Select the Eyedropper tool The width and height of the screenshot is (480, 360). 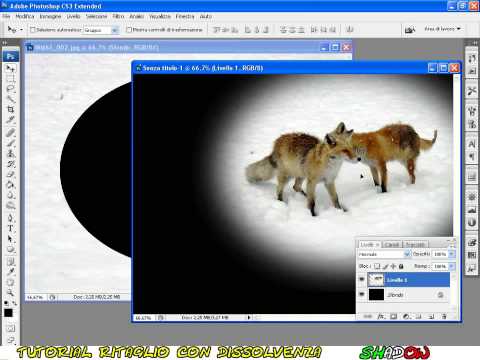point(11,272)
